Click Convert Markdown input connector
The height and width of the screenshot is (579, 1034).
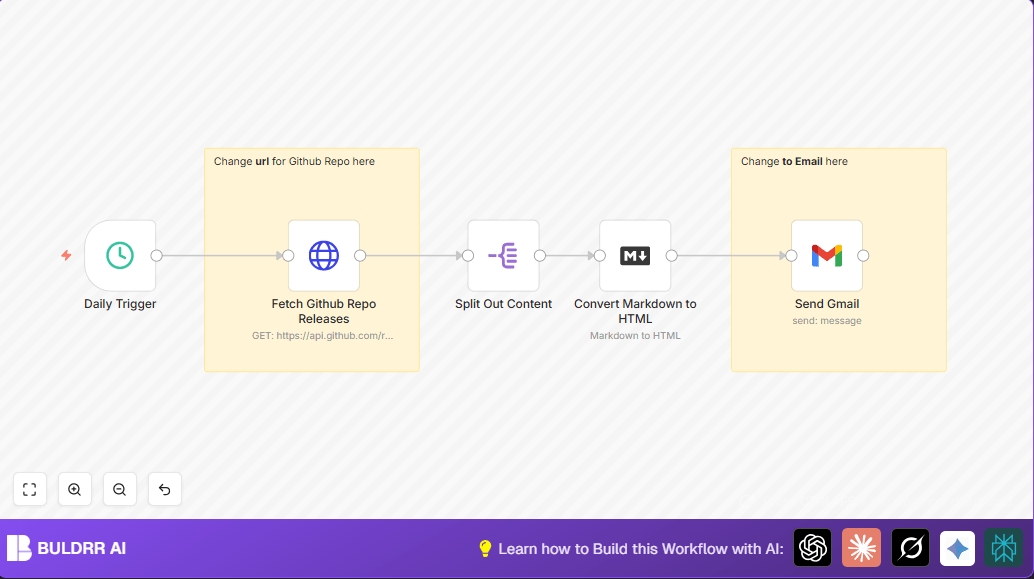point(599,256)
